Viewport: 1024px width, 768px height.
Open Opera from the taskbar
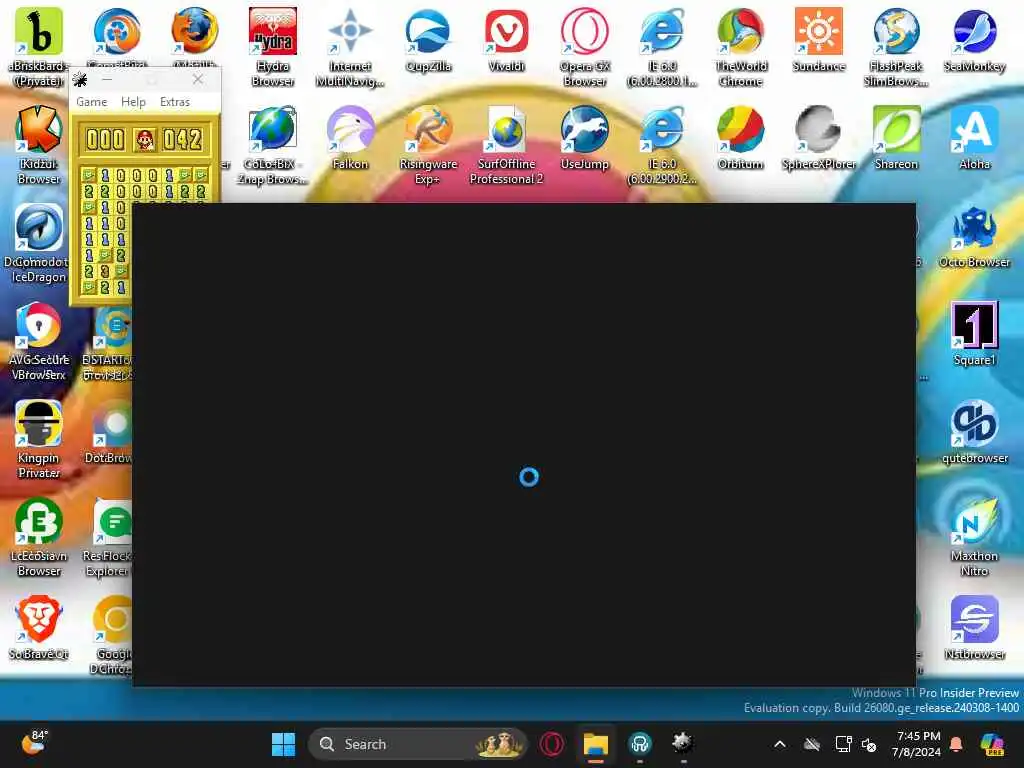[x=552, y=744]
